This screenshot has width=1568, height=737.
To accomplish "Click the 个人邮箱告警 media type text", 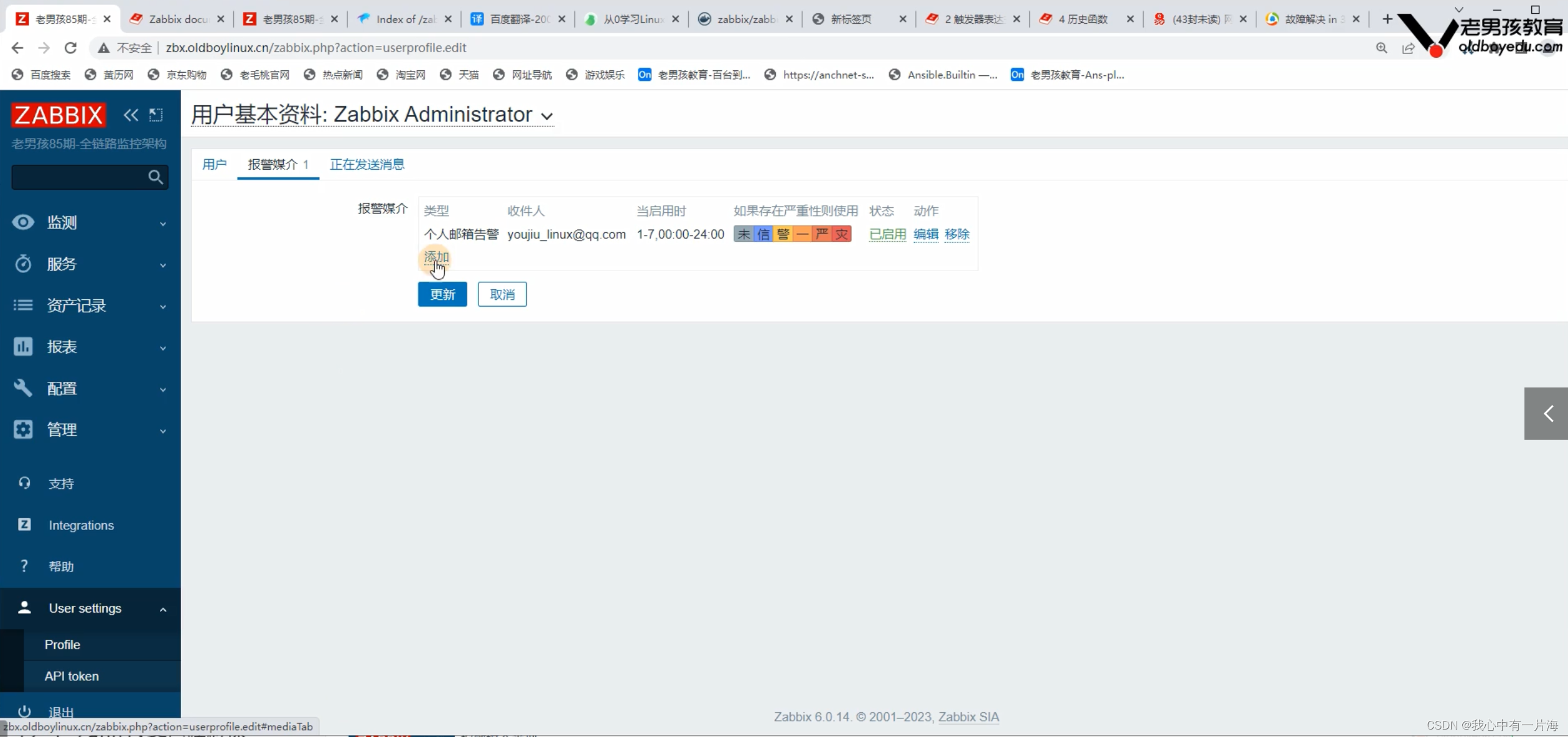I will [461, 234].
